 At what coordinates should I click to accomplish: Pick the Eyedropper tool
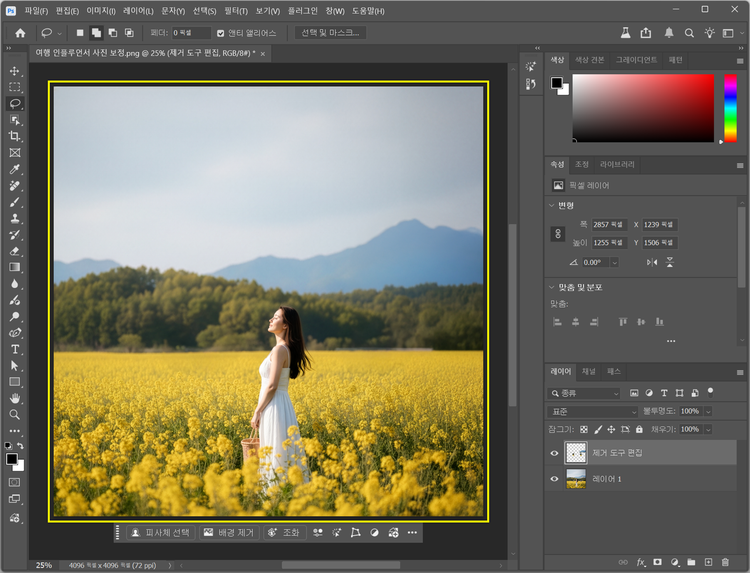[x=15, y=169]
